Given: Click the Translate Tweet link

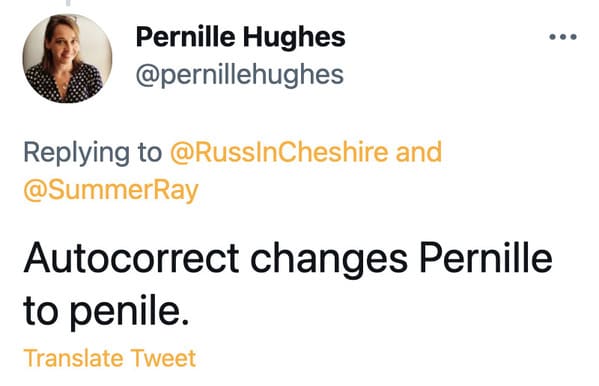Looking at the screenshot, I should (110, 358).
